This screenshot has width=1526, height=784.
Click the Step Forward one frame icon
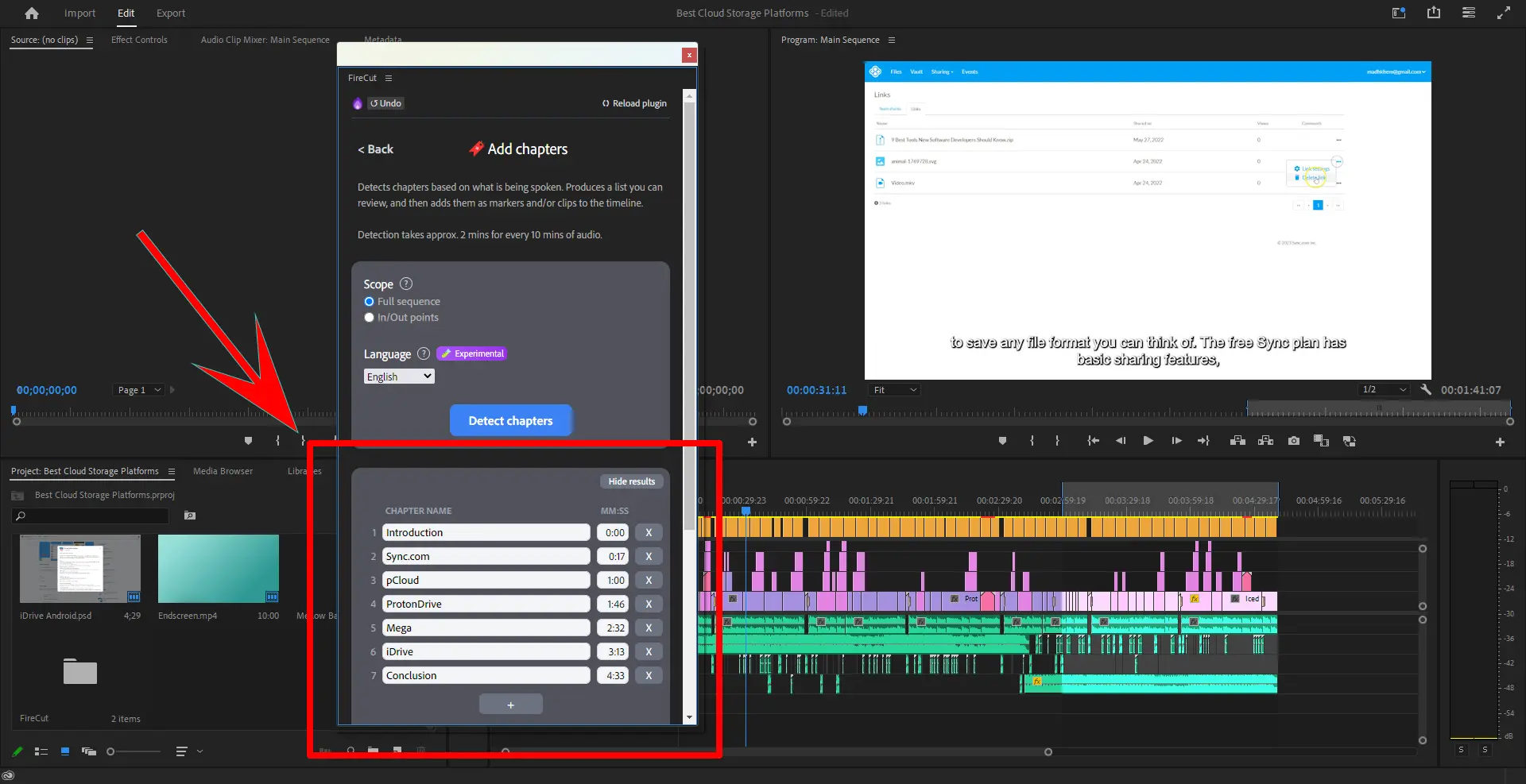pos(1176,441)
